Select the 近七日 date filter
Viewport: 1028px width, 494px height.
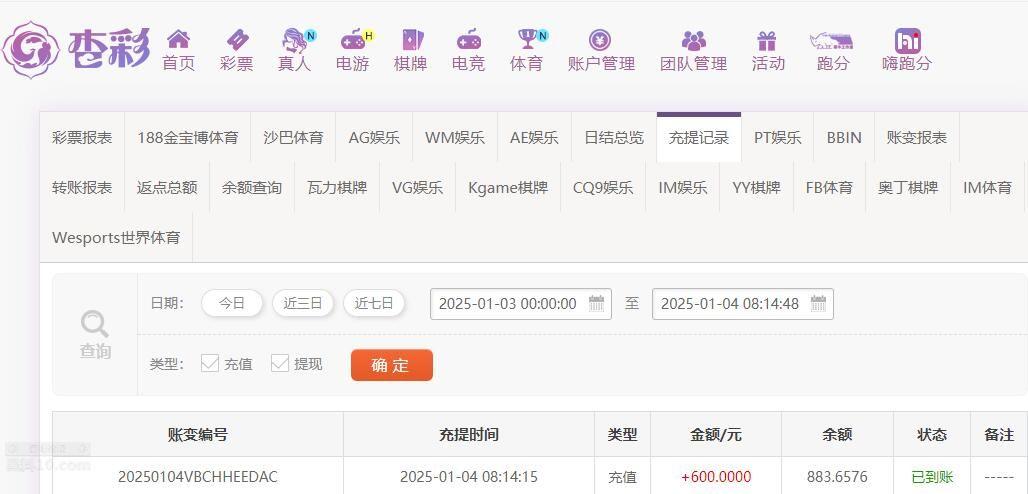tap(374, 303)
